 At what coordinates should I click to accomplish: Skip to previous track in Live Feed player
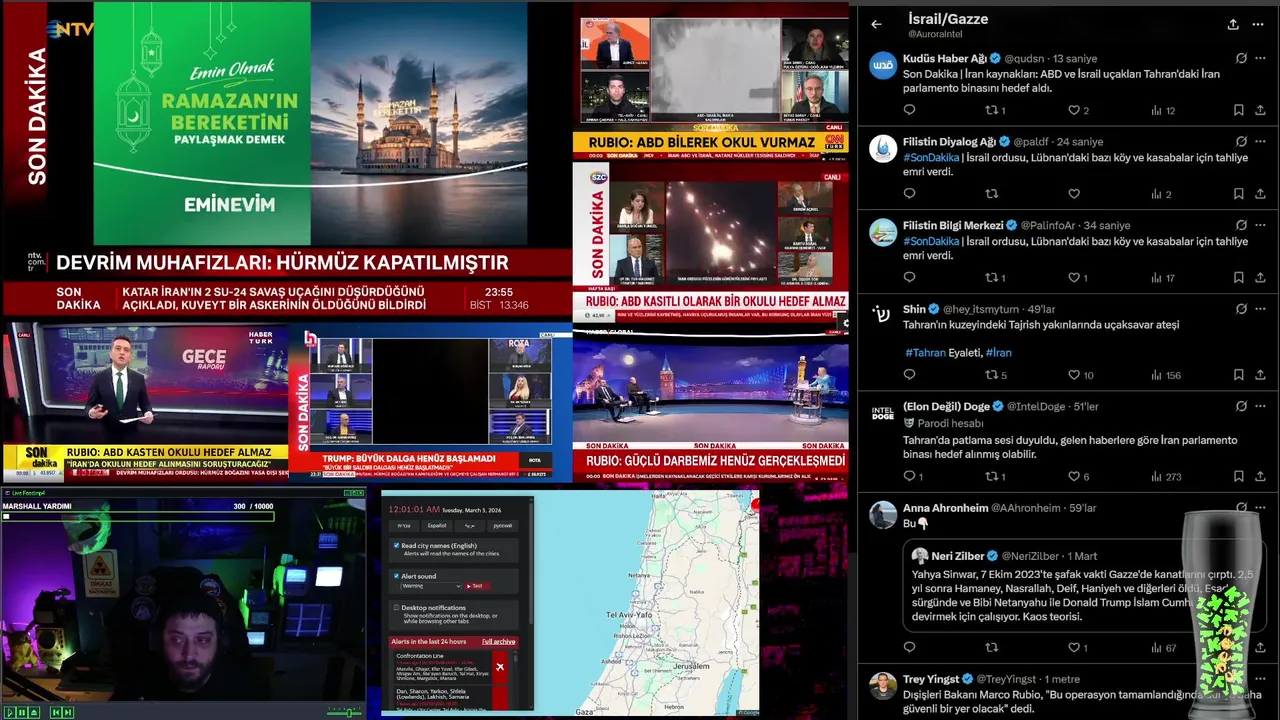click(x=56, y=712)
